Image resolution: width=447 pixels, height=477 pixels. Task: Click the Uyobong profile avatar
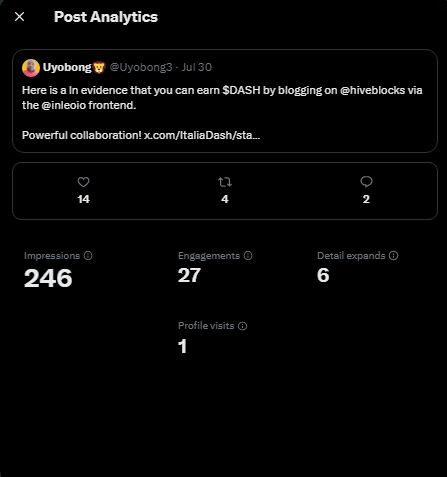click(x=31, y=68)
